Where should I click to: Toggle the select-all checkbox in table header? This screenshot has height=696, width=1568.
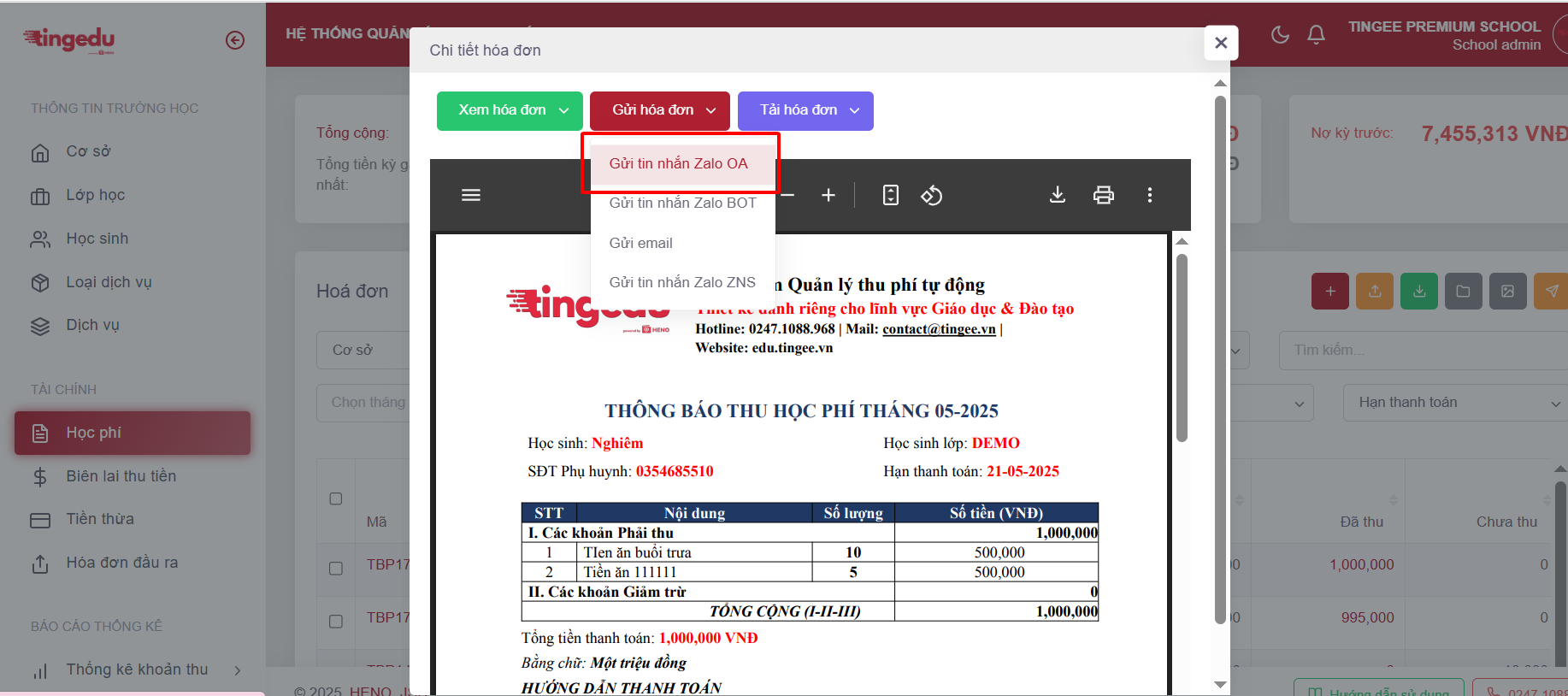pyautogui.click(x=336, y=498)
